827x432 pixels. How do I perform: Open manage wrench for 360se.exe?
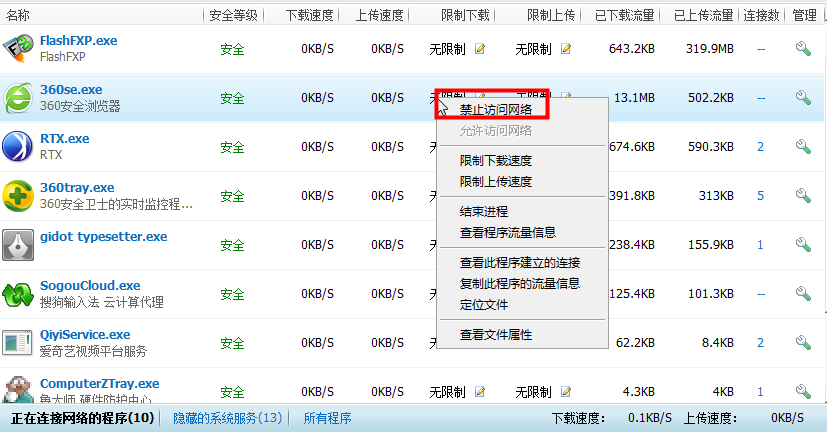click(803, 98)
